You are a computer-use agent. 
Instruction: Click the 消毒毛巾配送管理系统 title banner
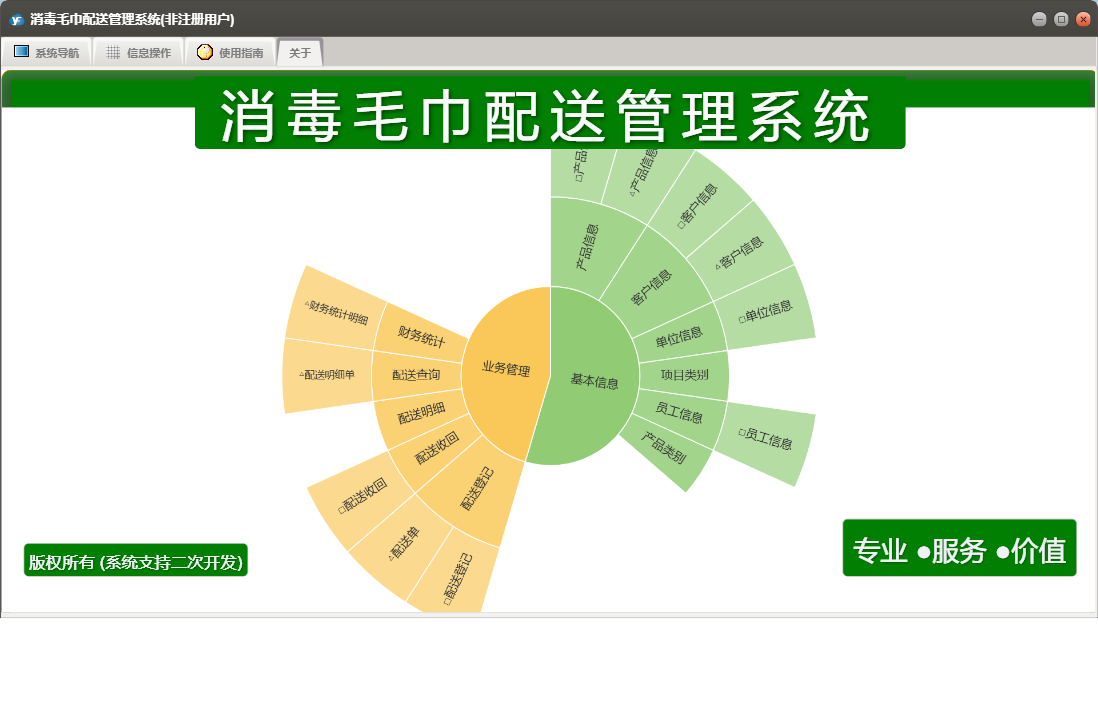tap(550, 113)
